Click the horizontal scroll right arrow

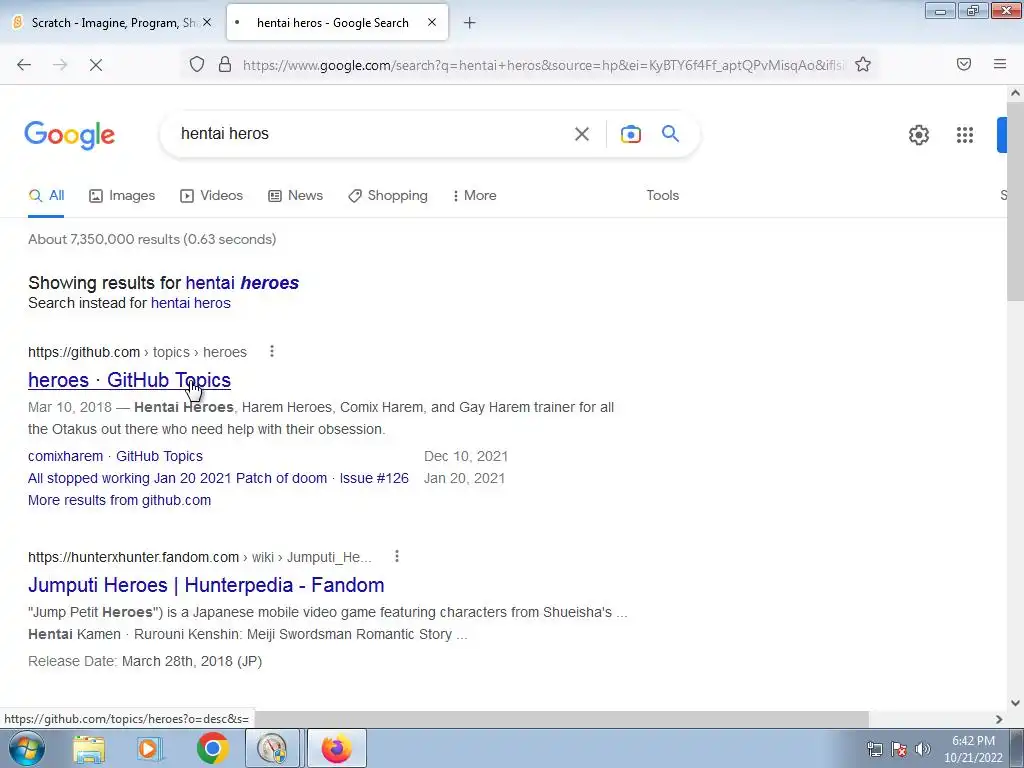(x=999, y=719)
